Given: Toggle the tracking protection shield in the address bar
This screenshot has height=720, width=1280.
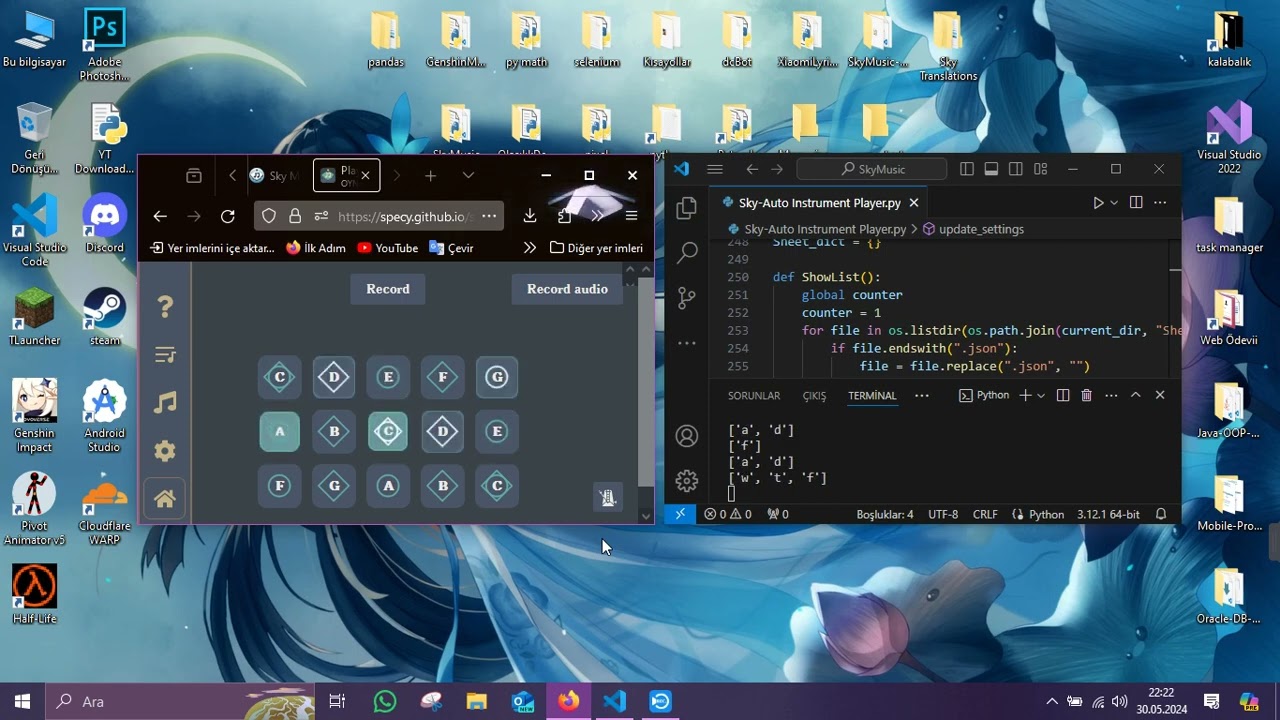Looking at the screenshot, I should [x=268, y=216].
